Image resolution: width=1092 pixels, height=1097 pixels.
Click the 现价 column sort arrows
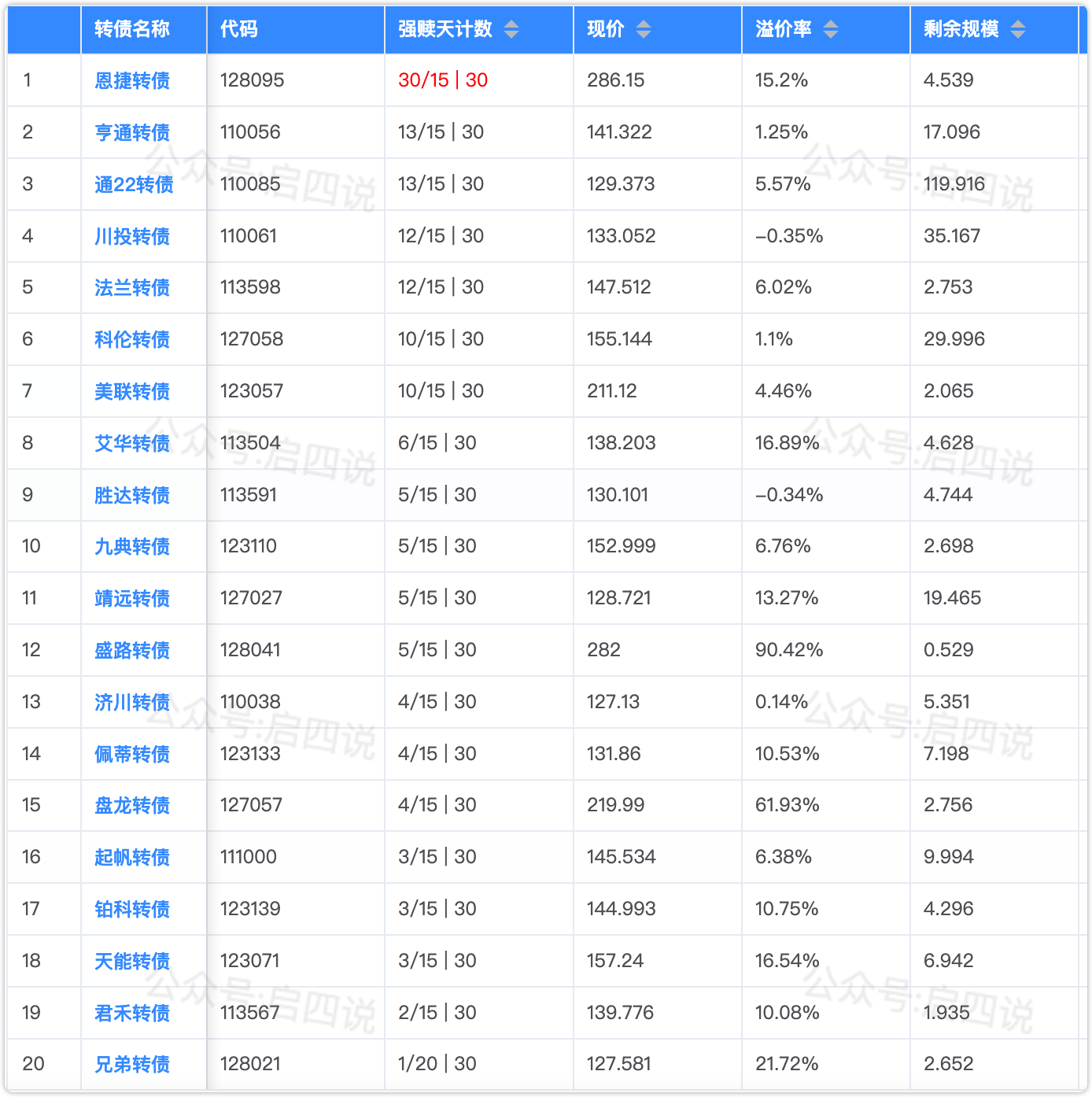click(x=644, y=30)
